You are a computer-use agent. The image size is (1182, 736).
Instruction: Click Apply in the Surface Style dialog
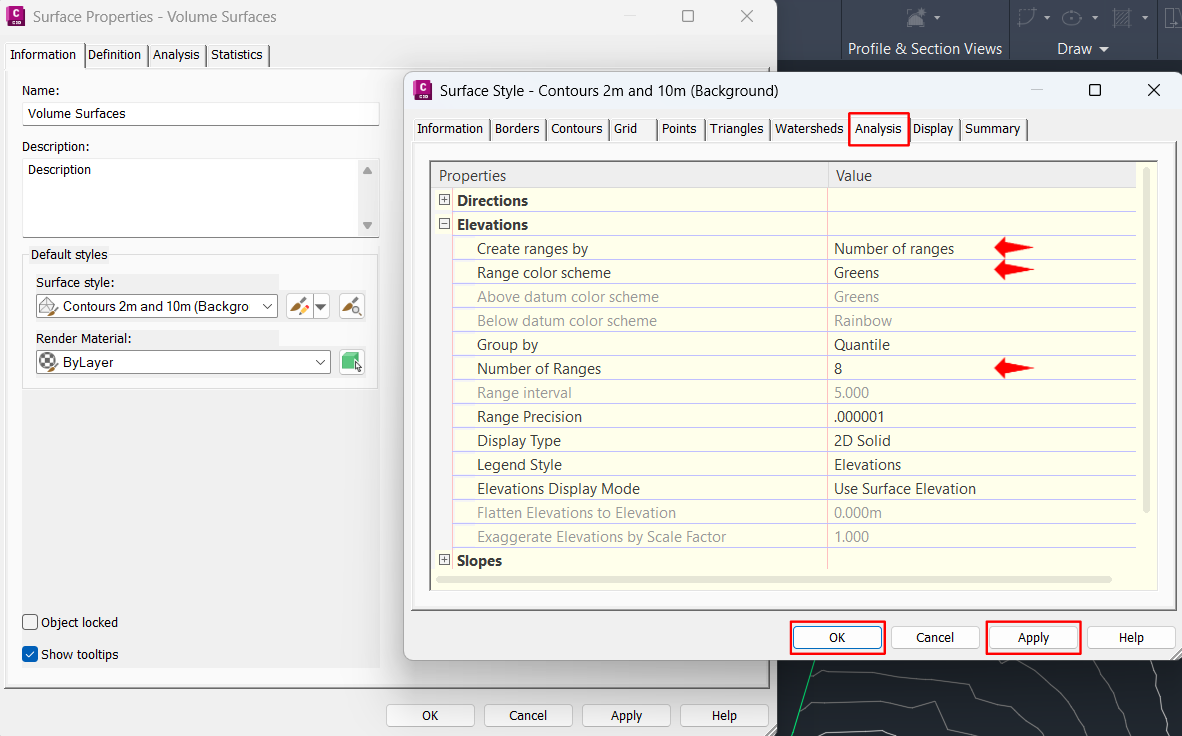point(1033,637)
